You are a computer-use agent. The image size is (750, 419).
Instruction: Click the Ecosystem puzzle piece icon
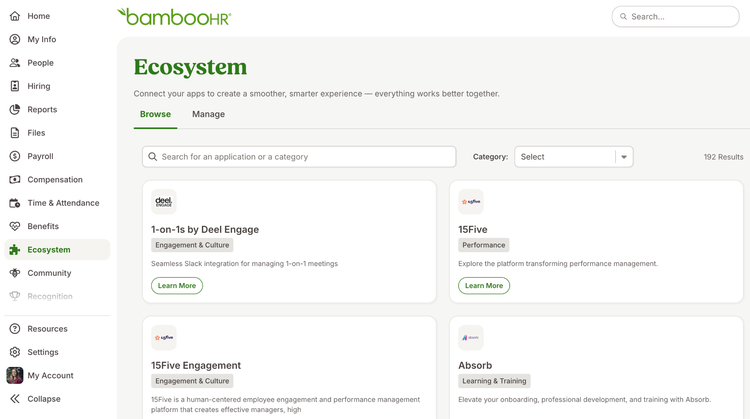15,250
